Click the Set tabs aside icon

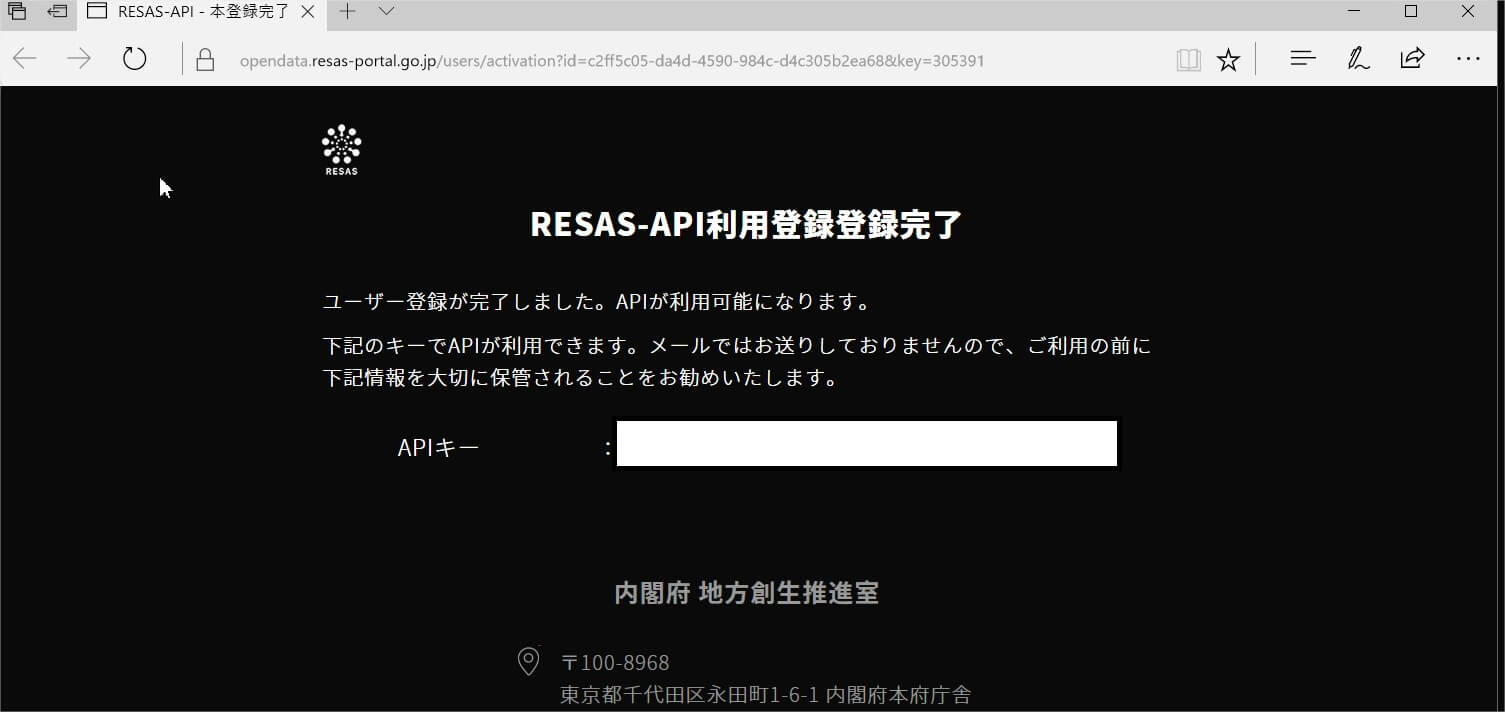57,12
